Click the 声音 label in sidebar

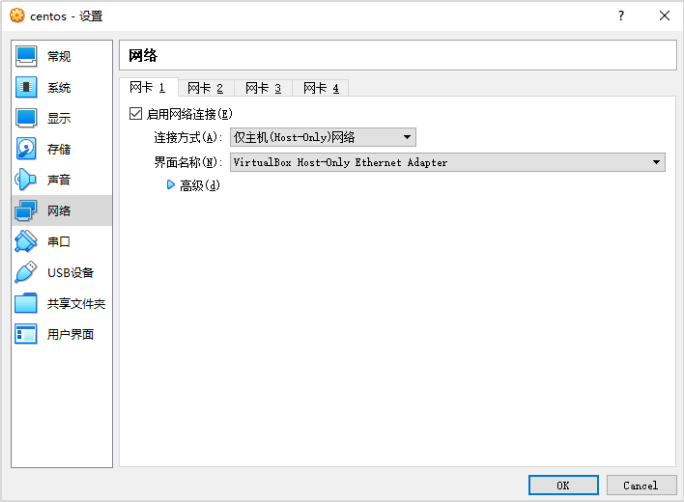(x=59, y=180)
